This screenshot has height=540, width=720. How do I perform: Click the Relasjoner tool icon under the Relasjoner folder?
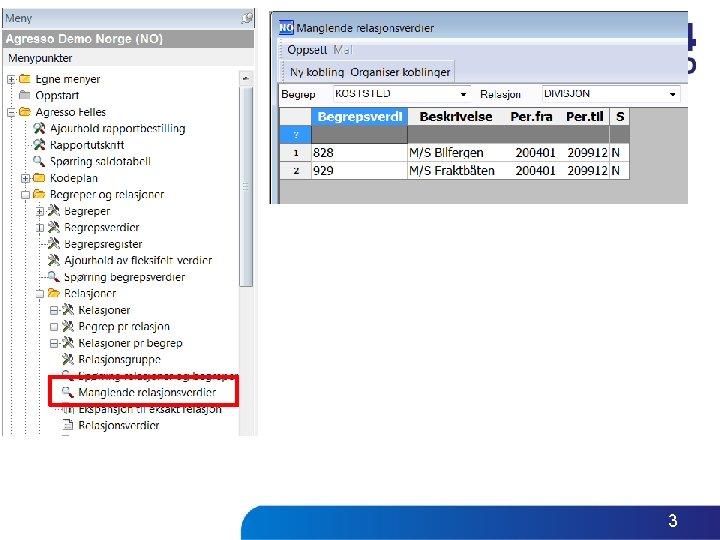pos(68,310)
